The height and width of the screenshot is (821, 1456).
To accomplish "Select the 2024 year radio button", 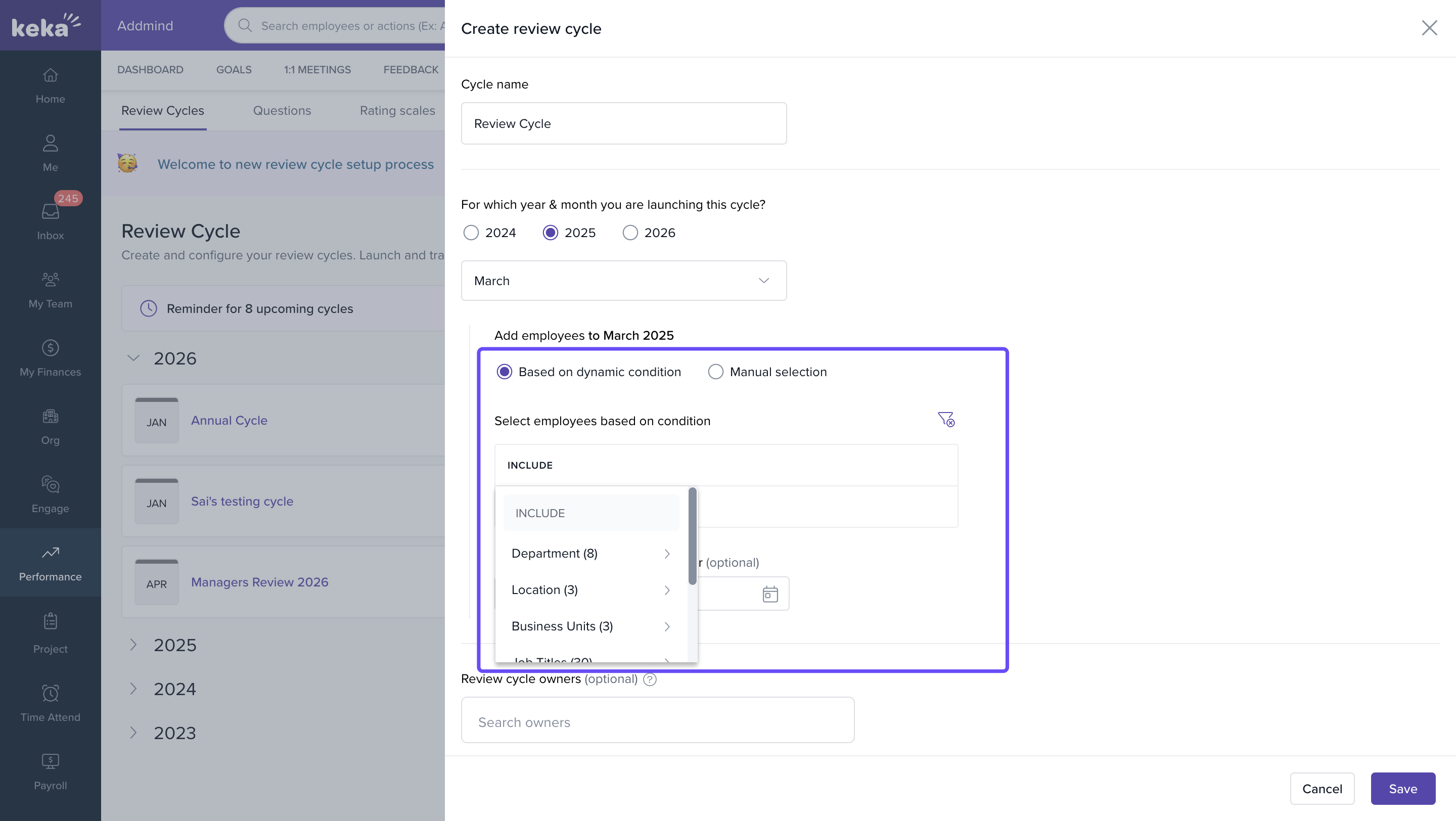I will pos(471,233).
